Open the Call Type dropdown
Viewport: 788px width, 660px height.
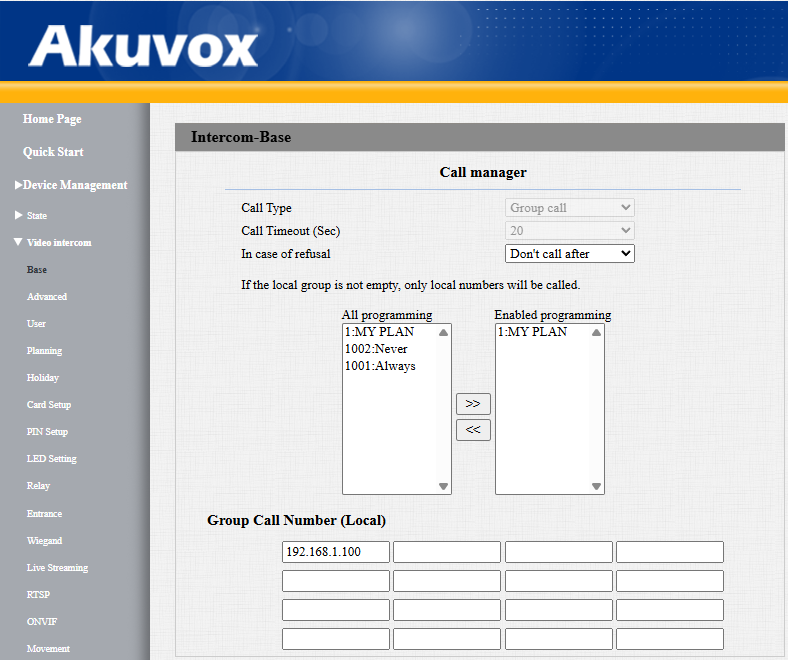coord(569,208)
